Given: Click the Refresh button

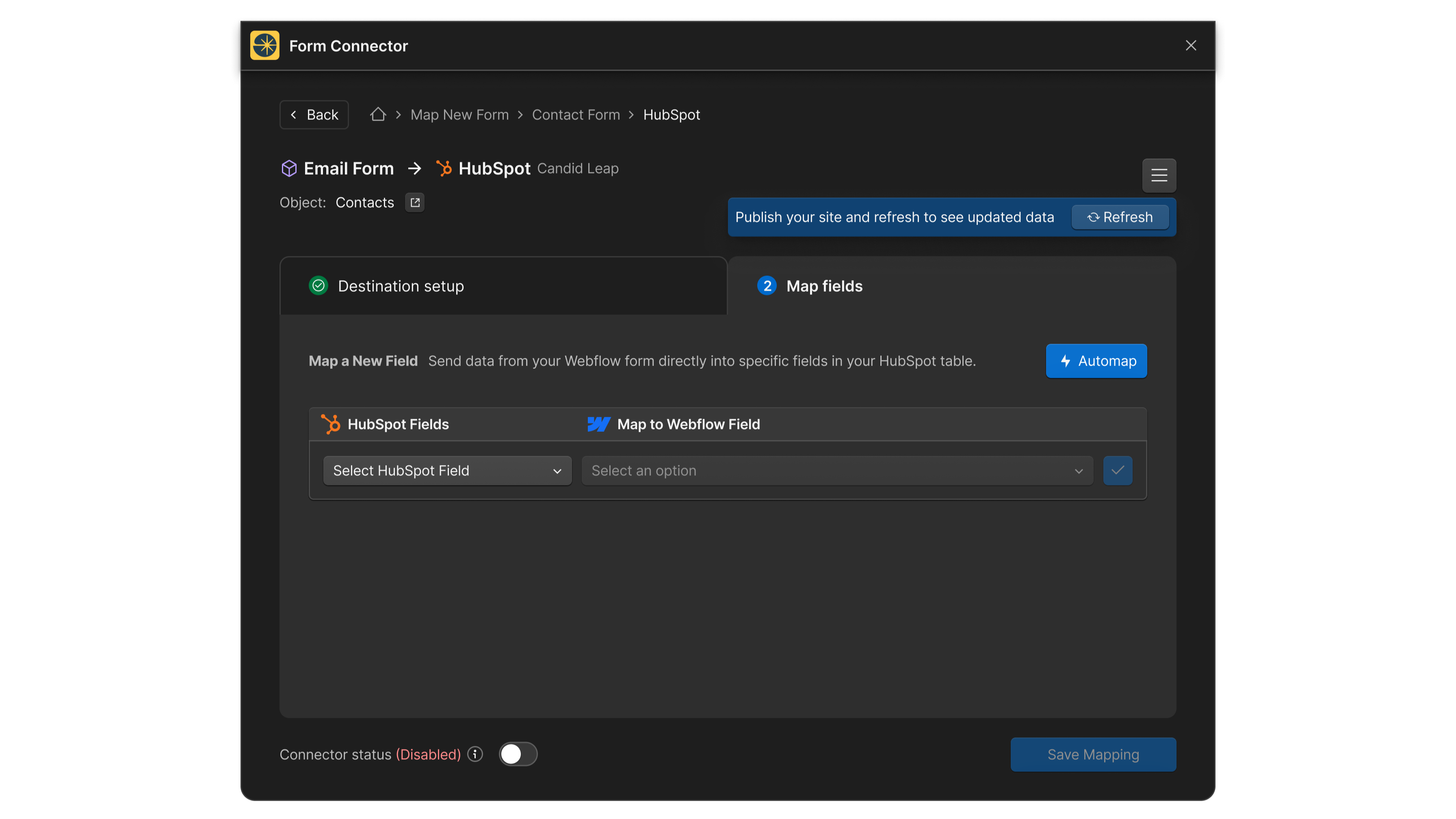Looking at the screenshot, I should pyautogui.click(x=1120, y=217).
